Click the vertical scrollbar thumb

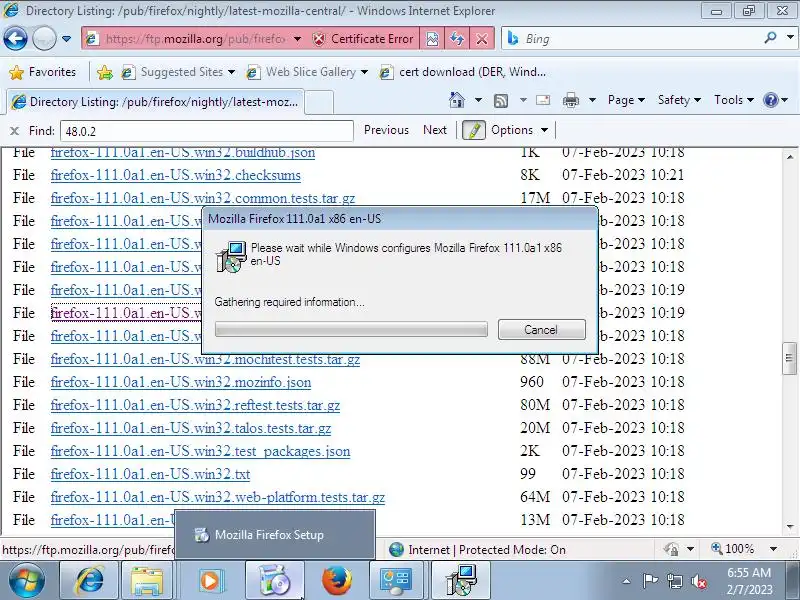point(789,358)
